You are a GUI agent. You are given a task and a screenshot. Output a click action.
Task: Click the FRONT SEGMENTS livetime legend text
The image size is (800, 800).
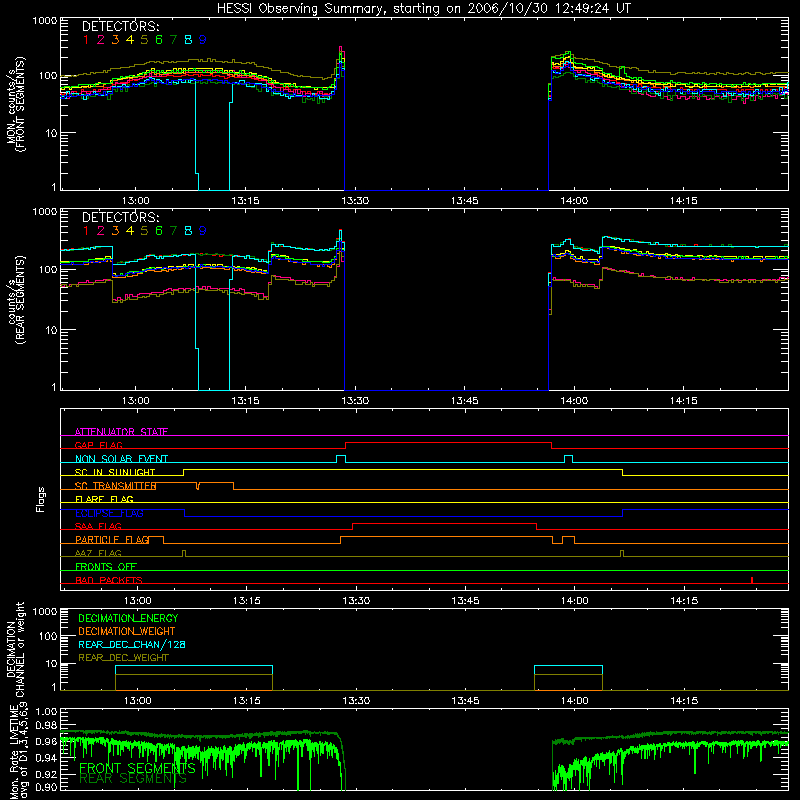[137, 768]
